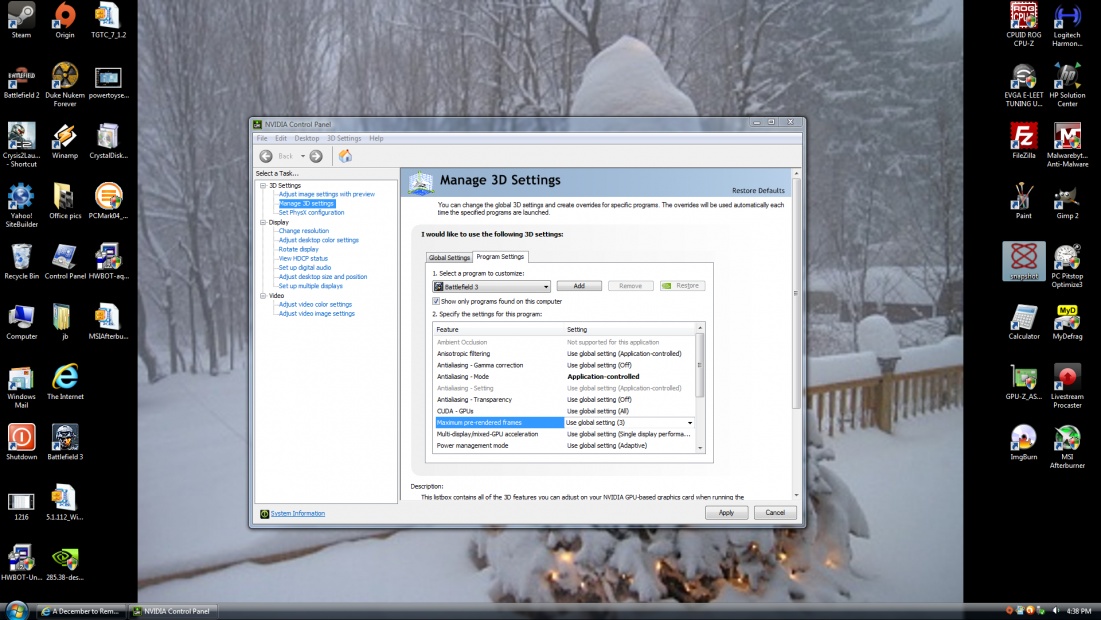Collapse the Display tree node

point(262,222)
